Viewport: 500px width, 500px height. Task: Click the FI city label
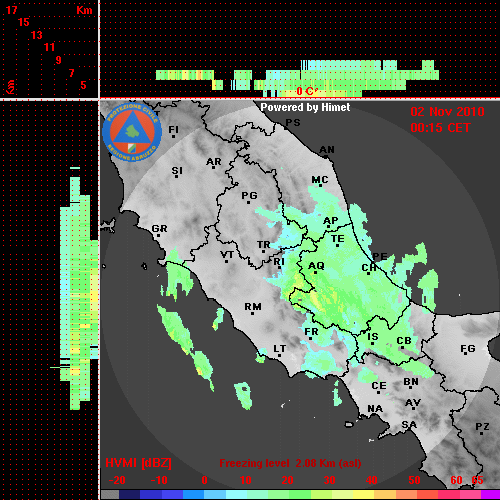(x=173, y=129)
